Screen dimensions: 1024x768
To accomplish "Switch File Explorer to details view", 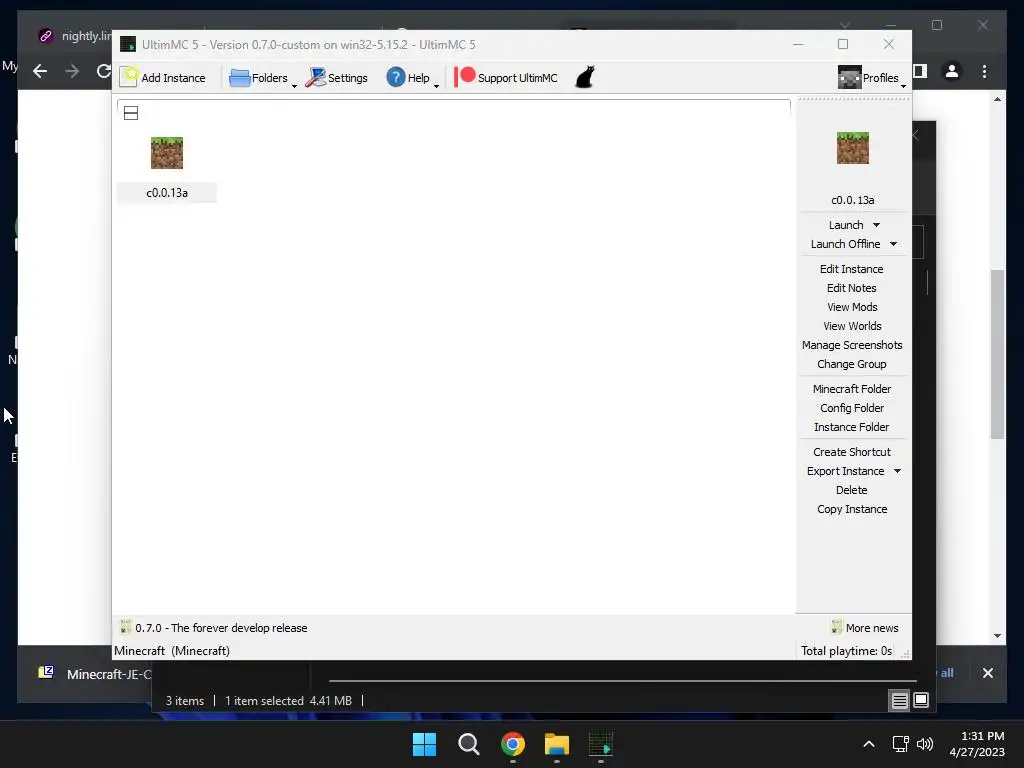I will pos(899,701).
